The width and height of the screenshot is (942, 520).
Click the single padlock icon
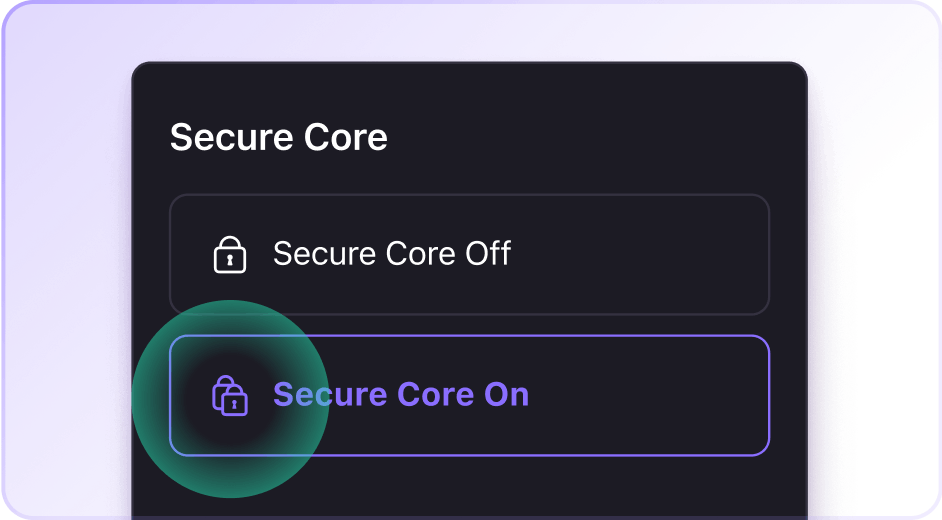[x=230, y=255]
